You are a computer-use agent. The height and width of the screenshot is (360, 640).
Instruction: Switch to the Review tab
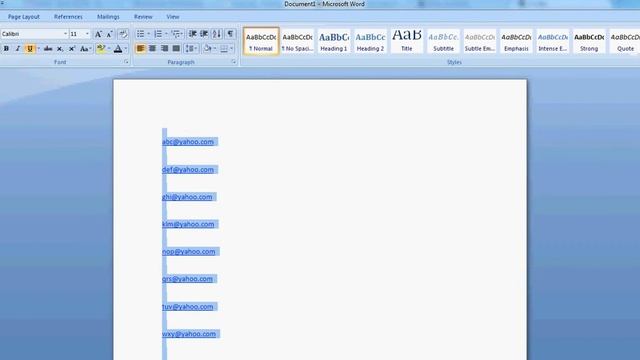click(x=143, y=17)
